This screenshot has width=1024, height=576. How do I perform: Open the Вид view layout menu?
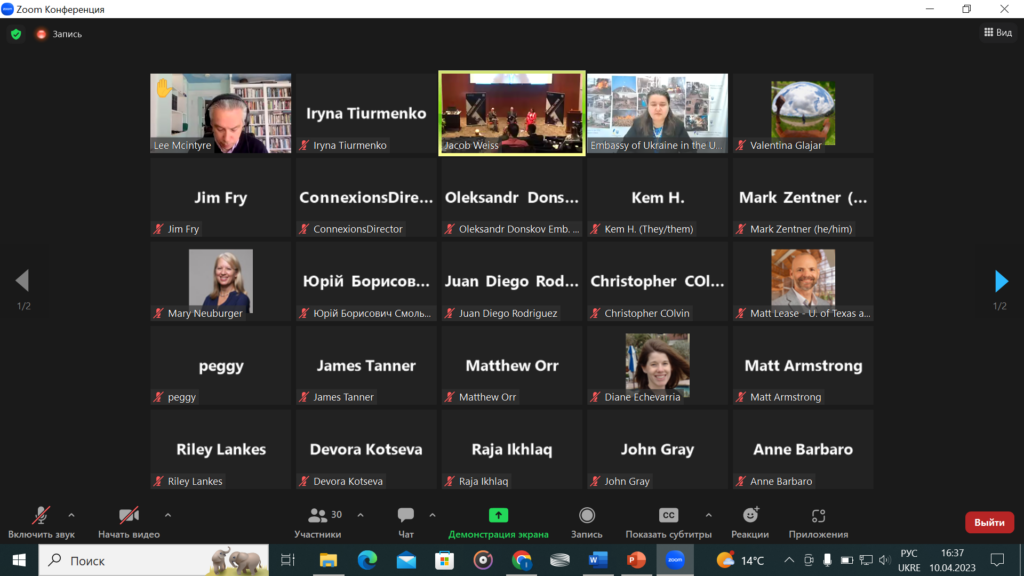997,33
